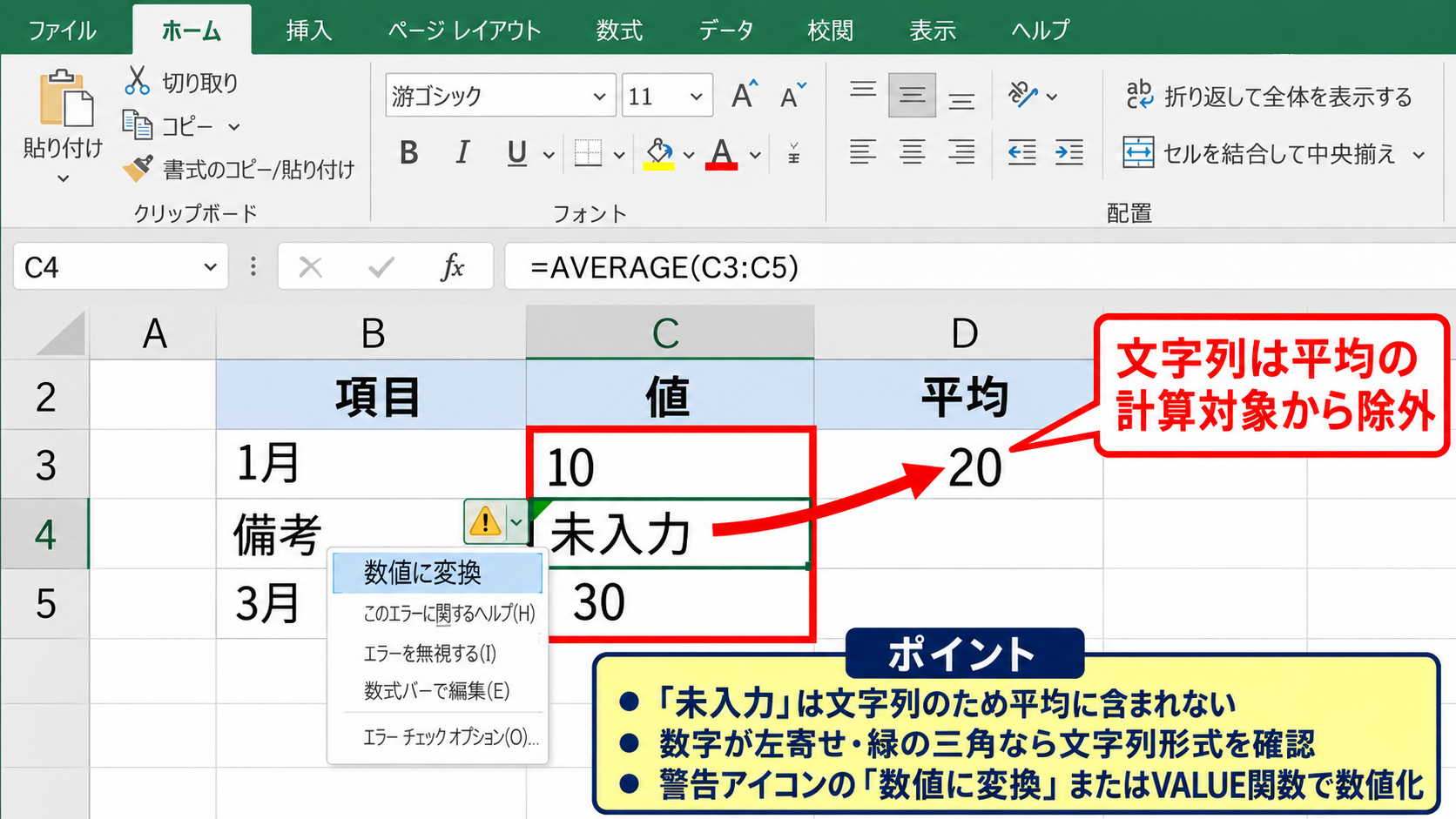The image size is (1456, 819).
Task: Open the font size 11 dropdown
Action: (696, 96)
